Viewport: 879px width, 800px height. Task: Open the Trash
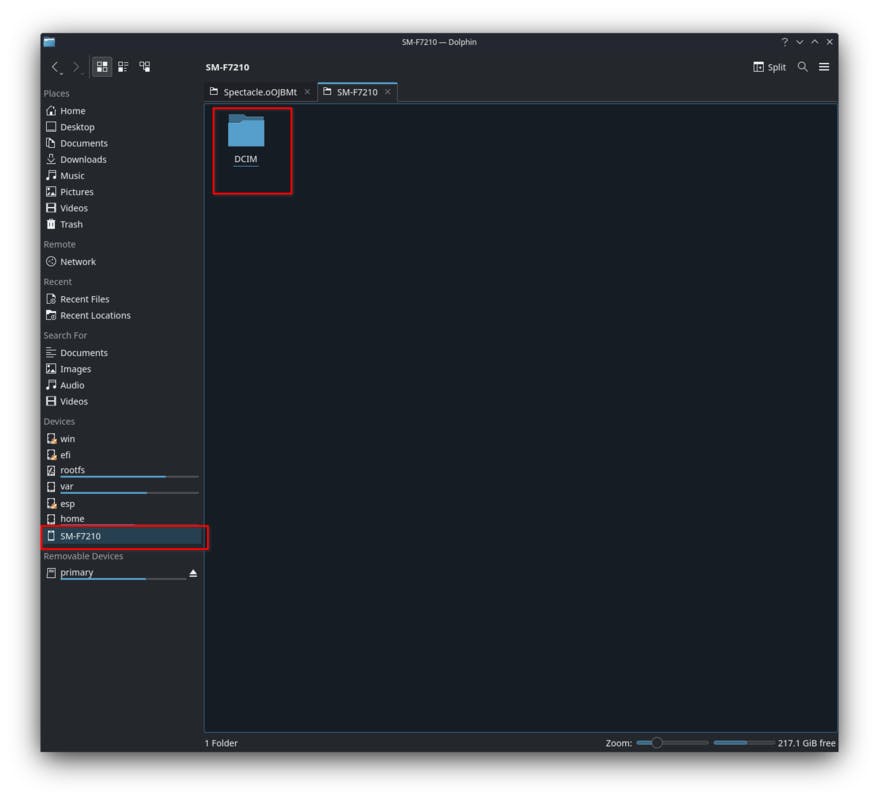click(121, 224)
